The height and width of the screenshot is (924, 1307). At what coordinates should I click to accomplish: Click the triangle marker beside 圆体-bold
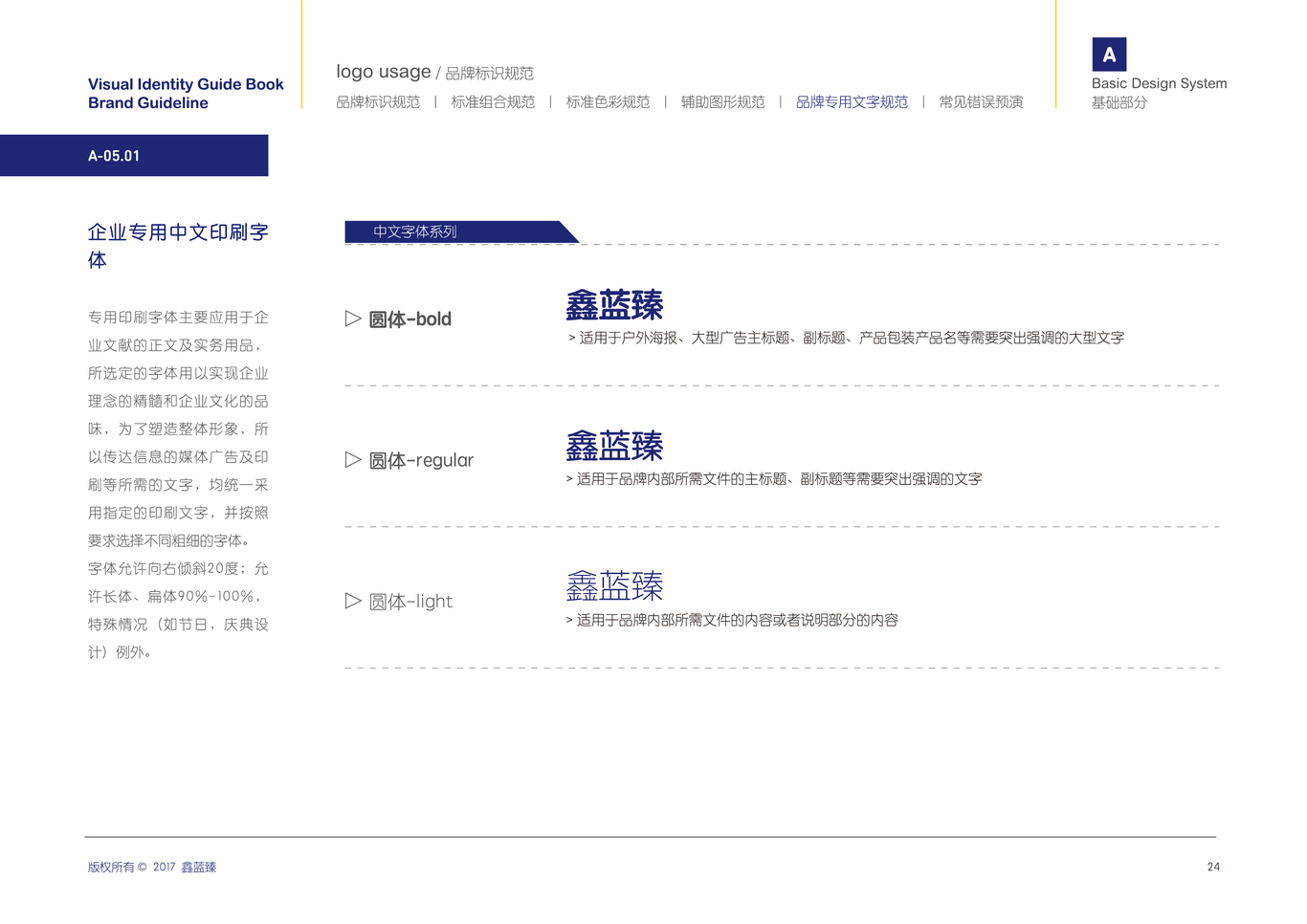(353, 319)
